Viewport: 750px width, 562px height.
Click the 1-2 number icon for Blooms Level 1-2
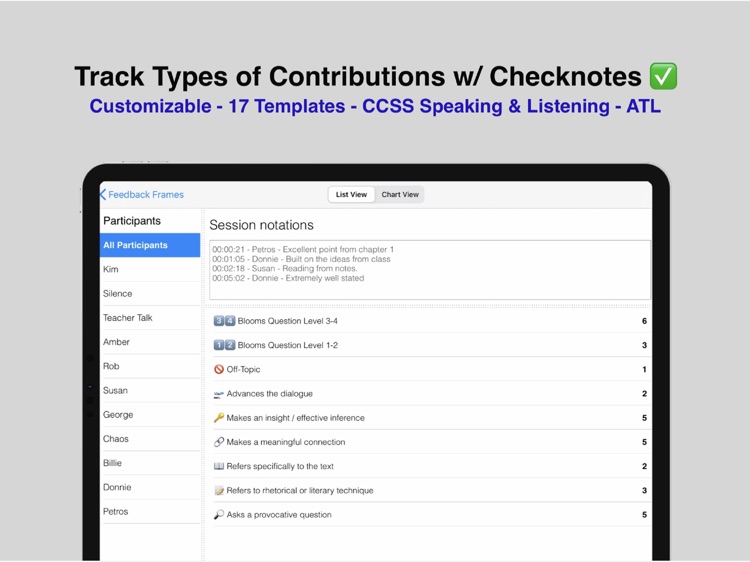pos(224,345)
